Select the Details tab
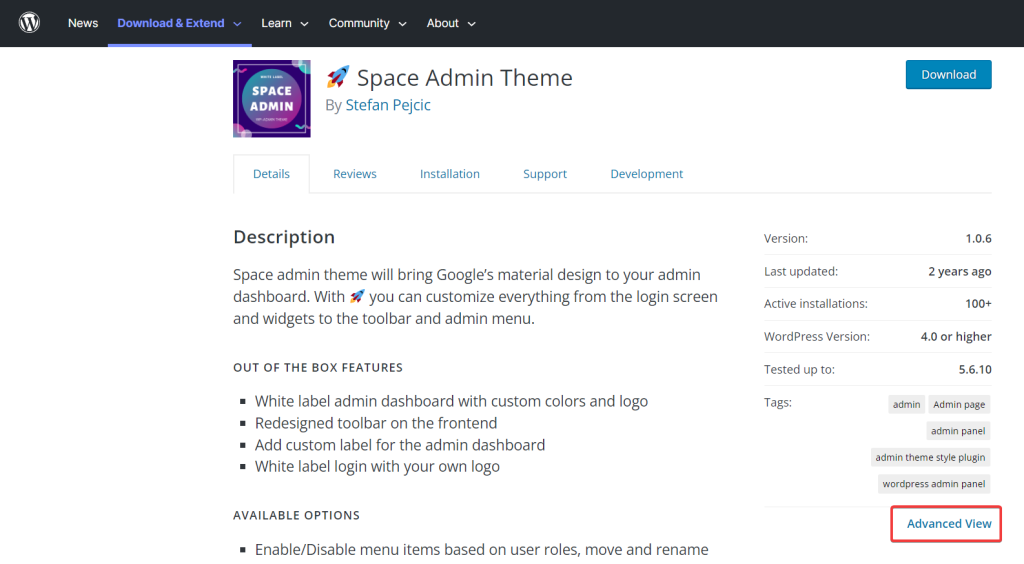 (271, 174)
